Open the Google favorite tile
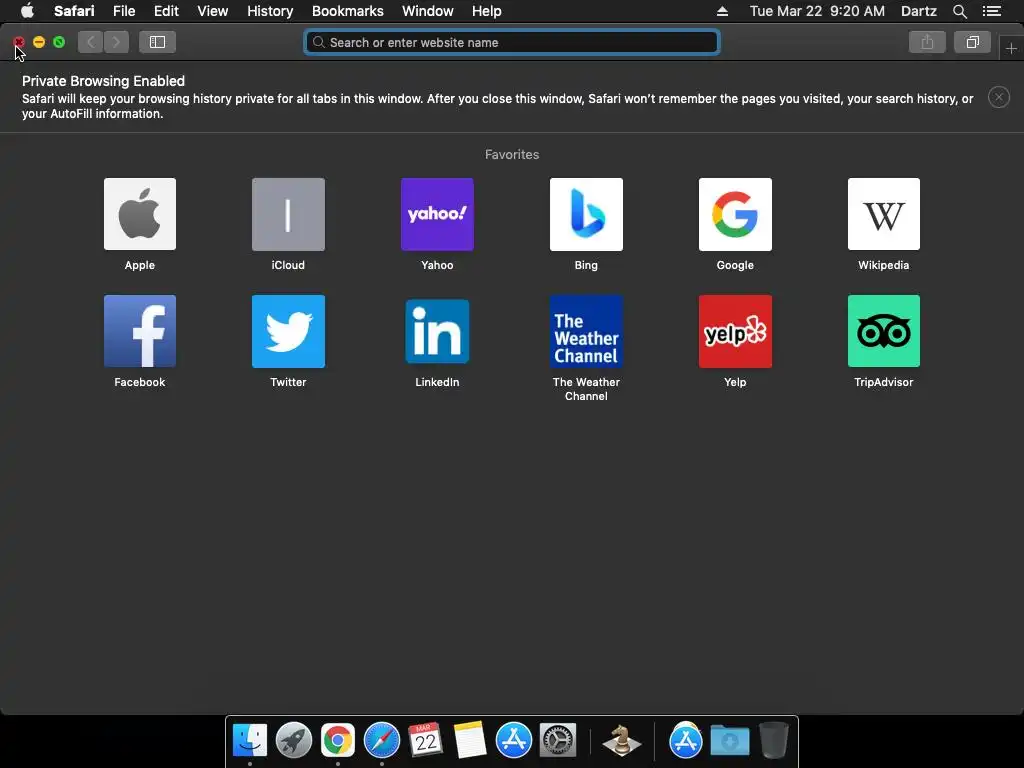Viewport: 1024px width, 768px height. (x=735, y=214)
